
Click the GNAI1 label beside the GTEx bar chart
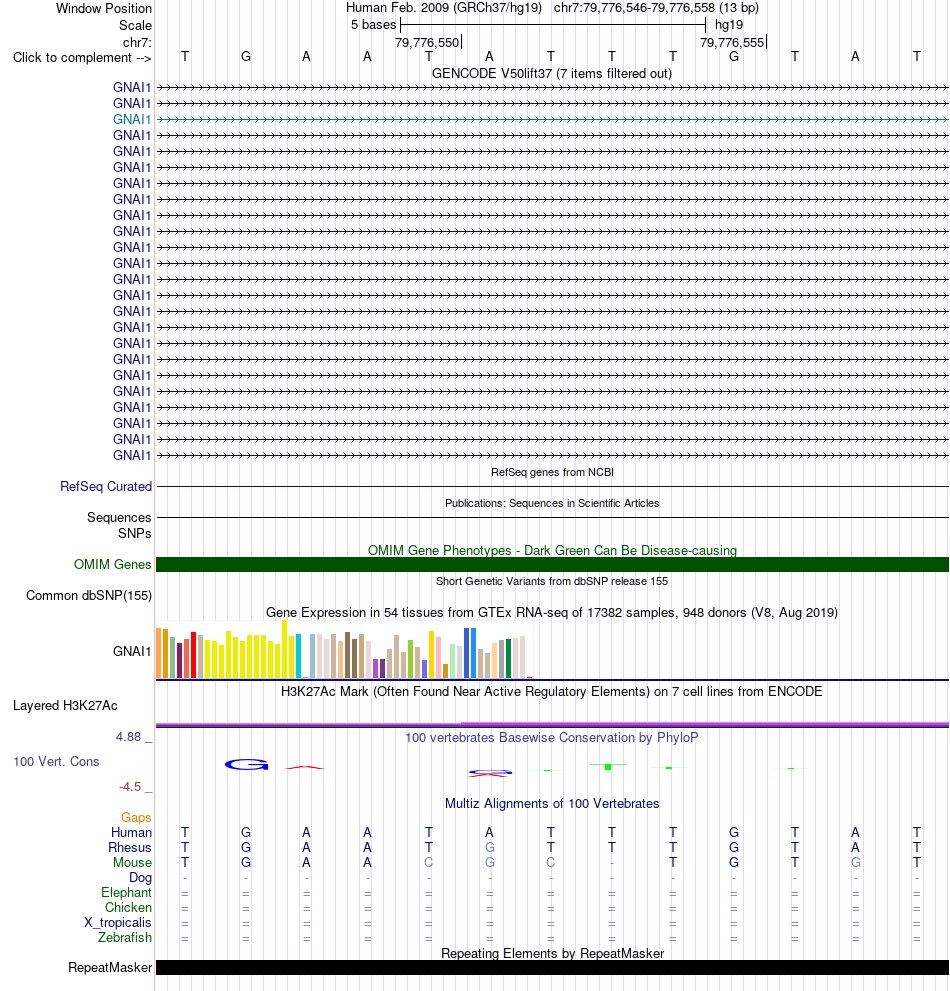click(132, 652)
